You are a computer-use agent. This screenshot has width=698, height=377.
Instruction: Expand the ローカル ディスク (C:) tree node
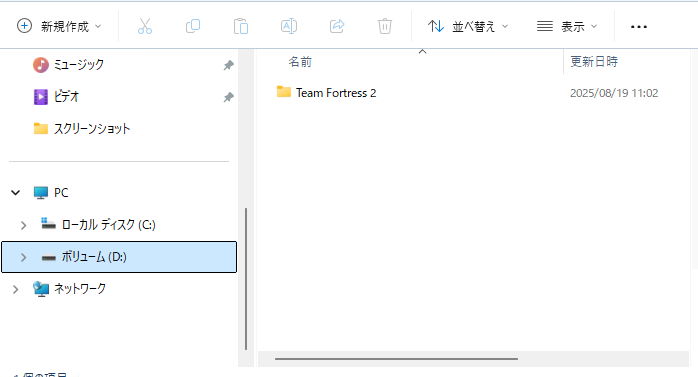24,225
